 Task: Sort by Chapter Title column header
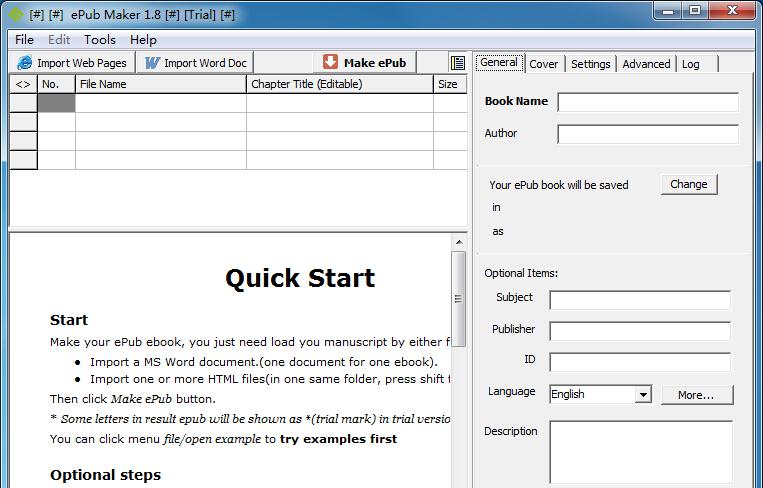339,84
